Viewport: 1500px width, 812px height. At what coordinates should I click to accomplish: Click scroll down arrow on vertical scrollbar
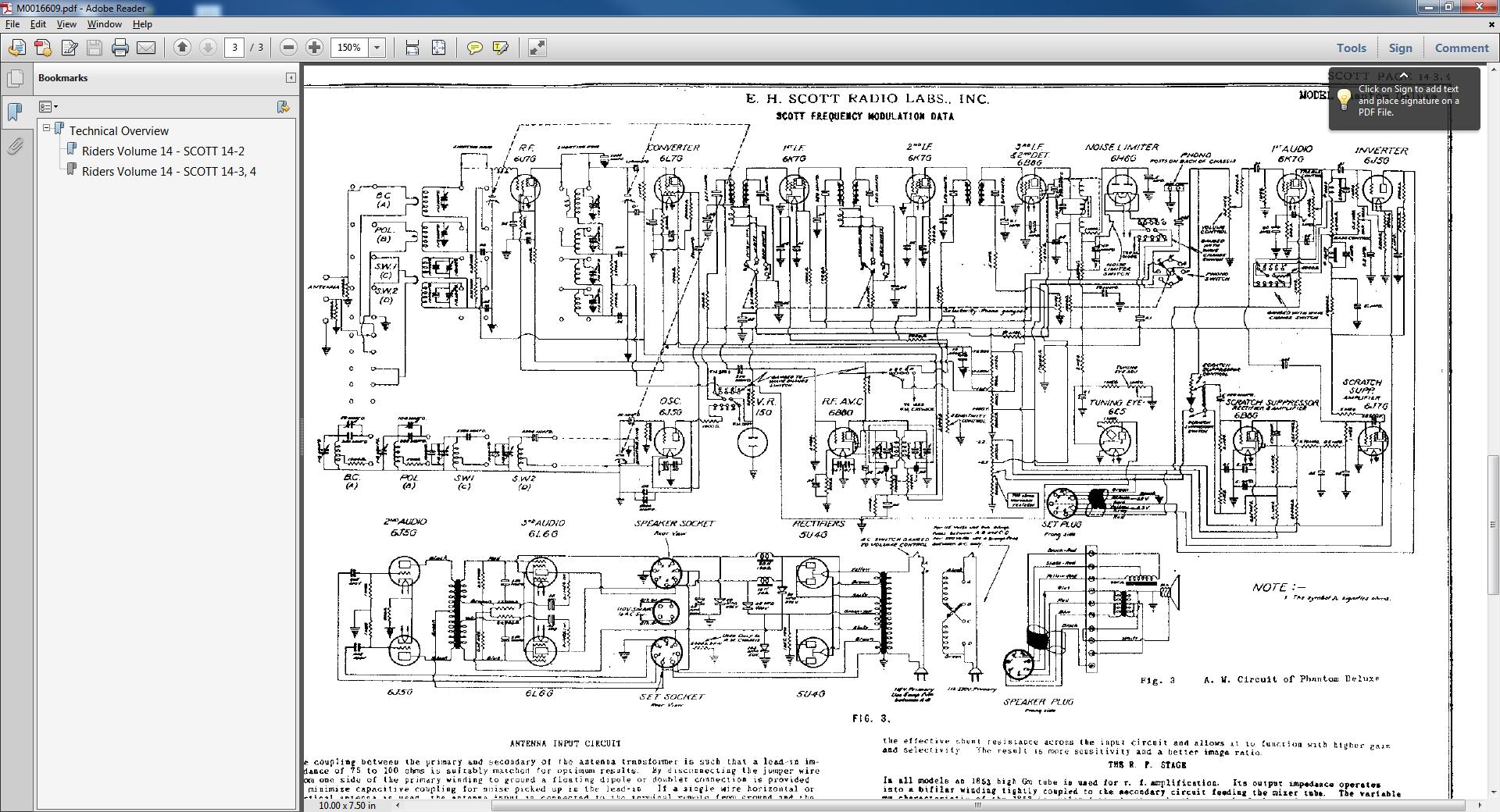pos(1494,792)
